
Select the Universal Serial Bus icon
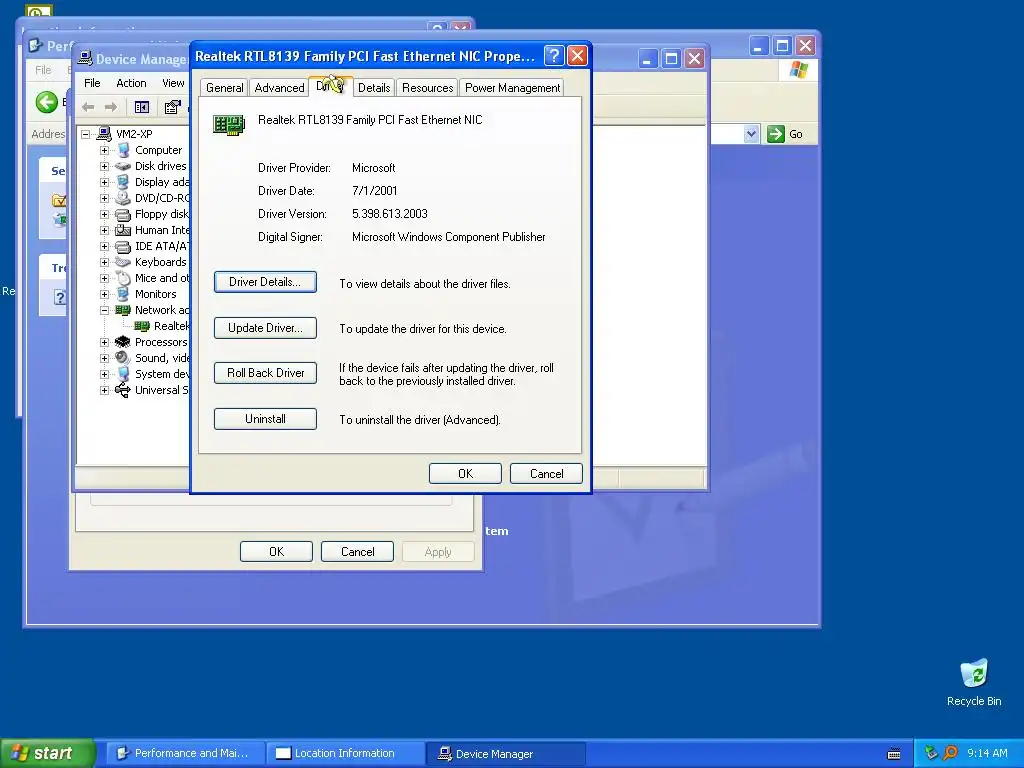pyautogui.click(x=123, y=390)
